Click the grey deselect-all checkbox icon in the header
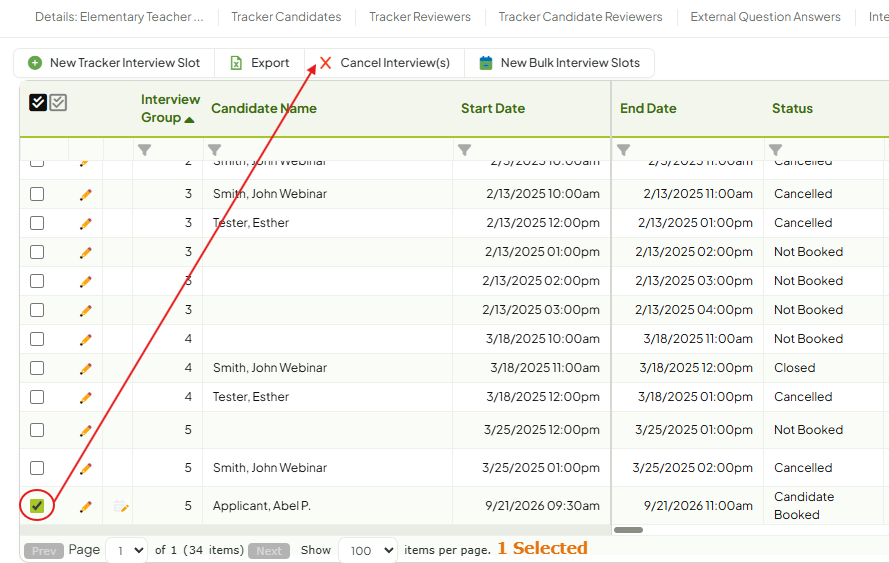Image resolution: width=889 pixels, height=563 pixels. coord(58,102)
